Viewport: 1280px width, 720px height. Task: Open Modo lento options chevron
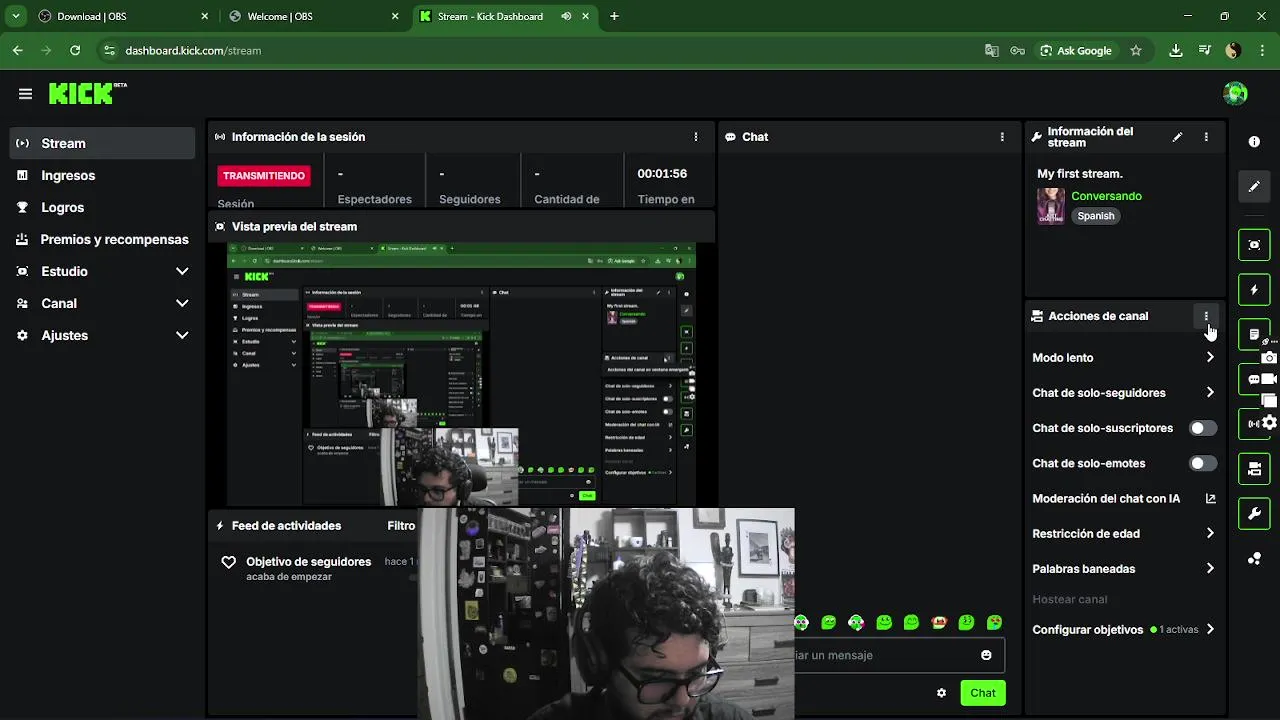pos(1210,357)
